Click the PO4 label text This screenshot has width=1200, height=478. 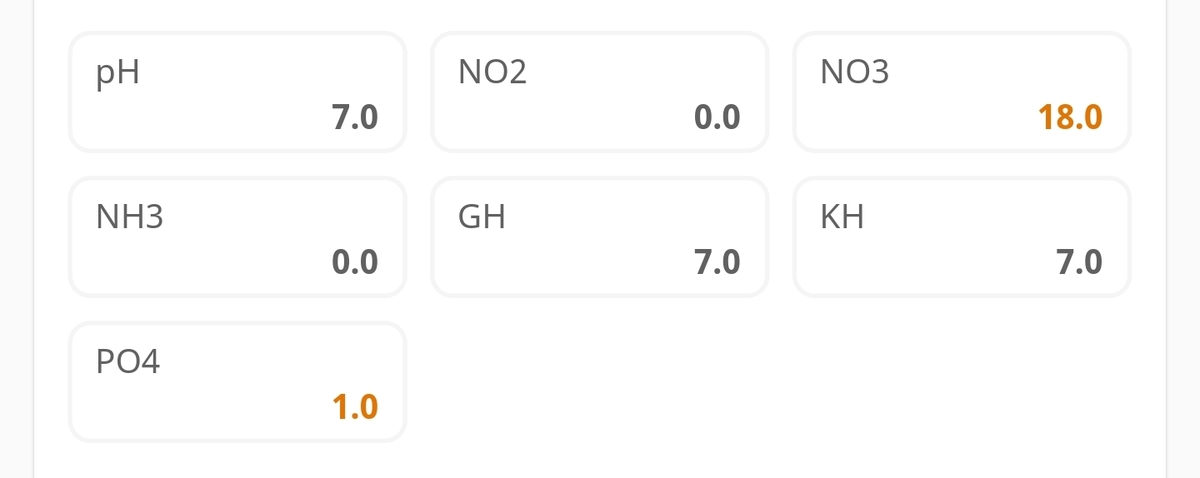[128, 362]
